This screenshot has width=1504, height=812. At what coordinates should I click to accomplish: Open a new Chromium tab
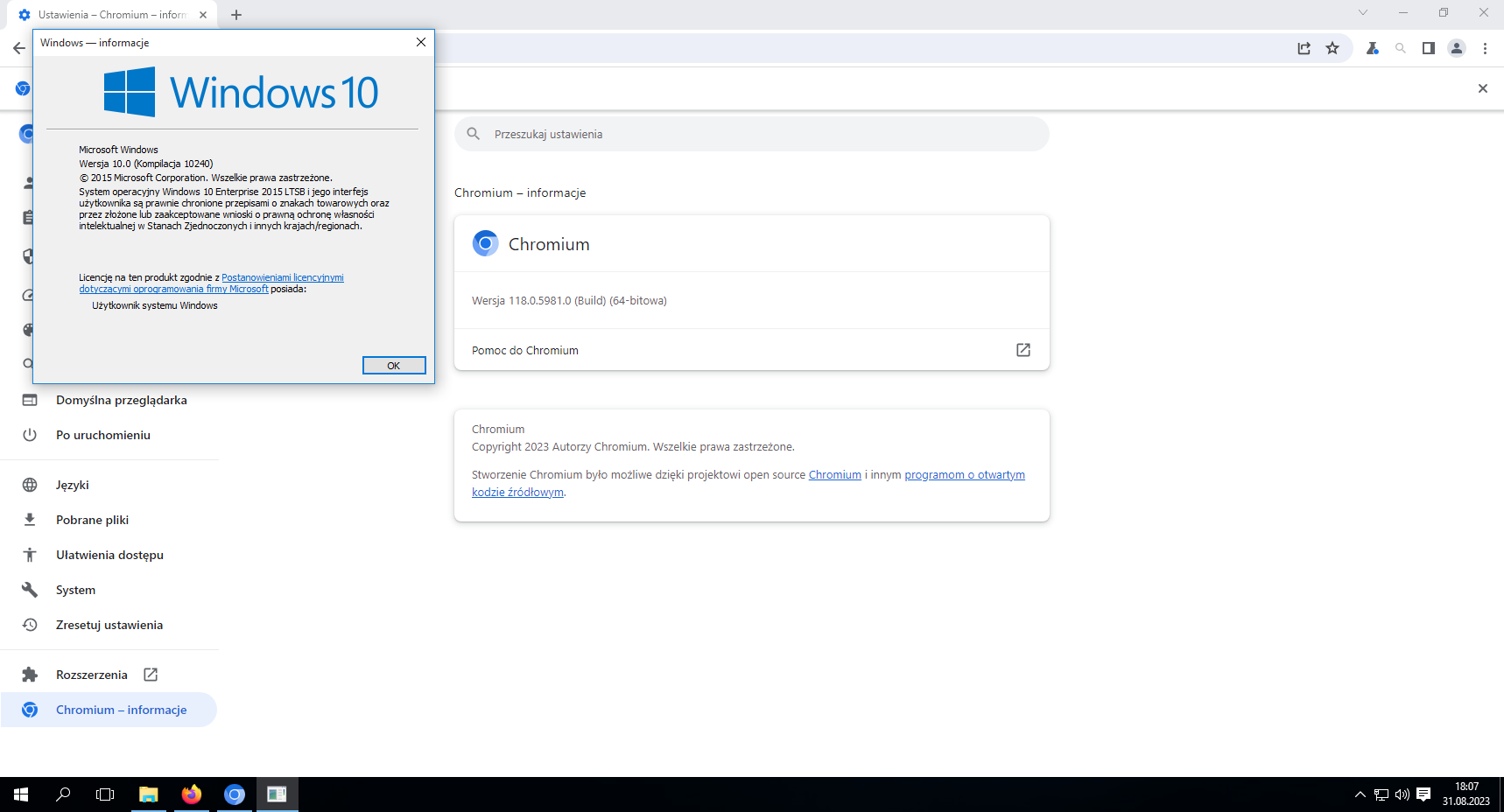(x=236, y=15)
